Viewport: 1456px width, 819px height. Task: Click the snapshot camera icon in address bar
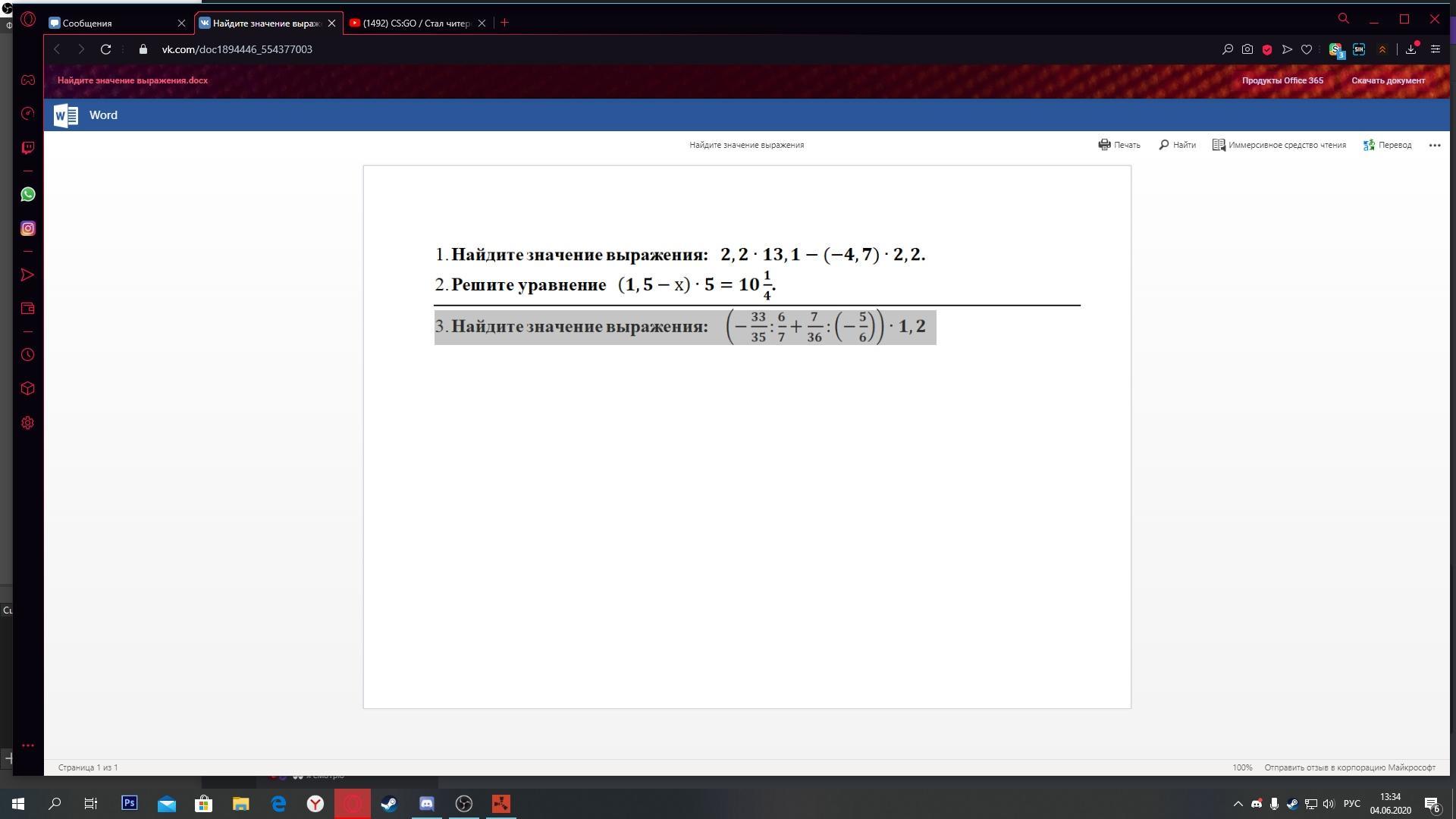point(1247,49)
